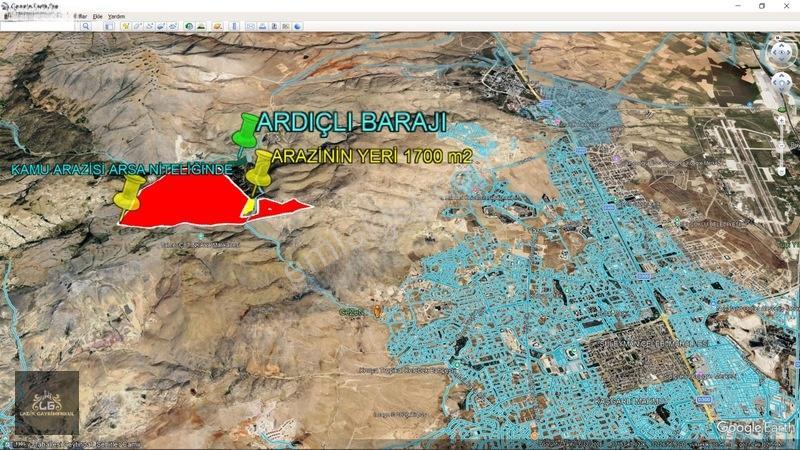Click the yellow ARAZİNİN YERİ pushpin
The width and height of the screenshot is (800, 450).
pos(260,168)
